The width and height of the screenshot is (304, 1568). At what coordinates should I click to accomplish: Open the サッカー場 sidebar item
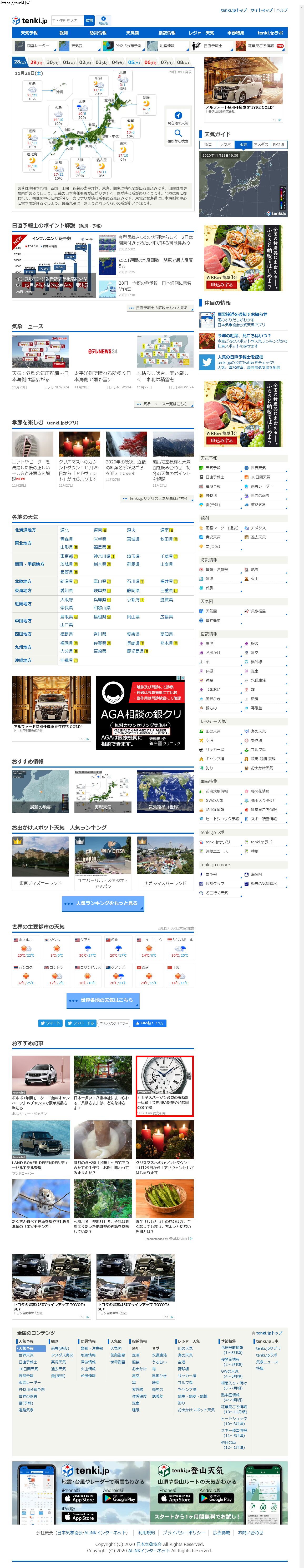pyautogui.click(x=214, y=749)
